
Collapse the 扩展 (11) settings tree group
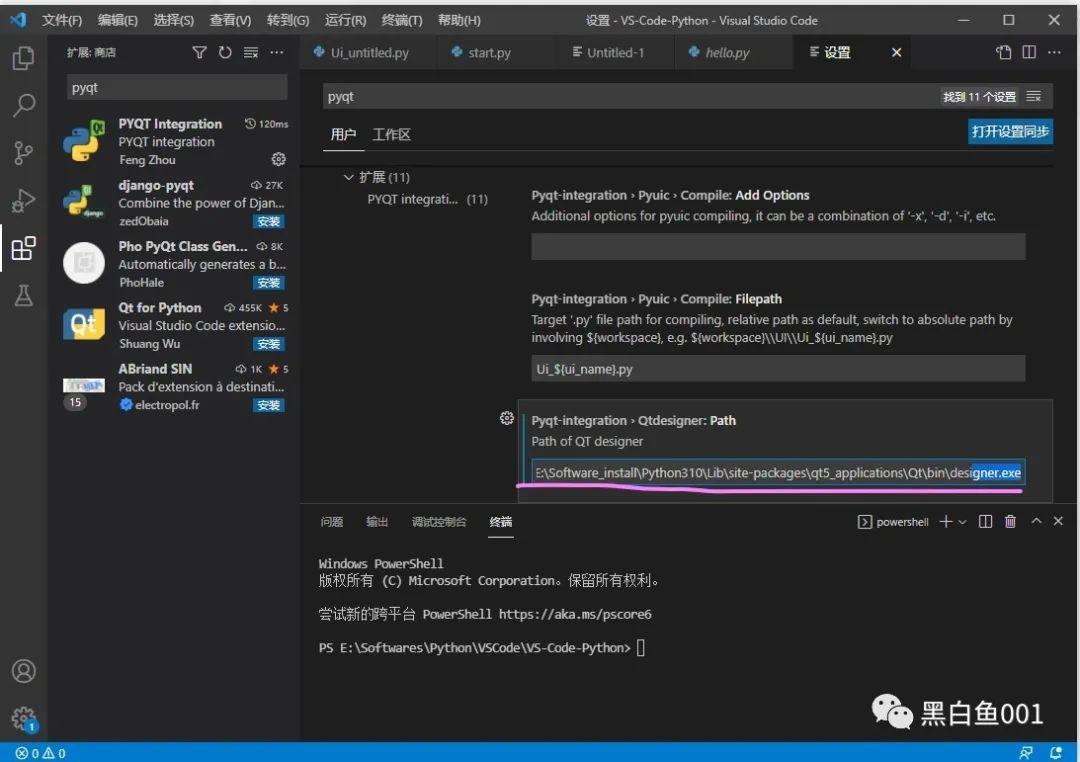(349, 177)
